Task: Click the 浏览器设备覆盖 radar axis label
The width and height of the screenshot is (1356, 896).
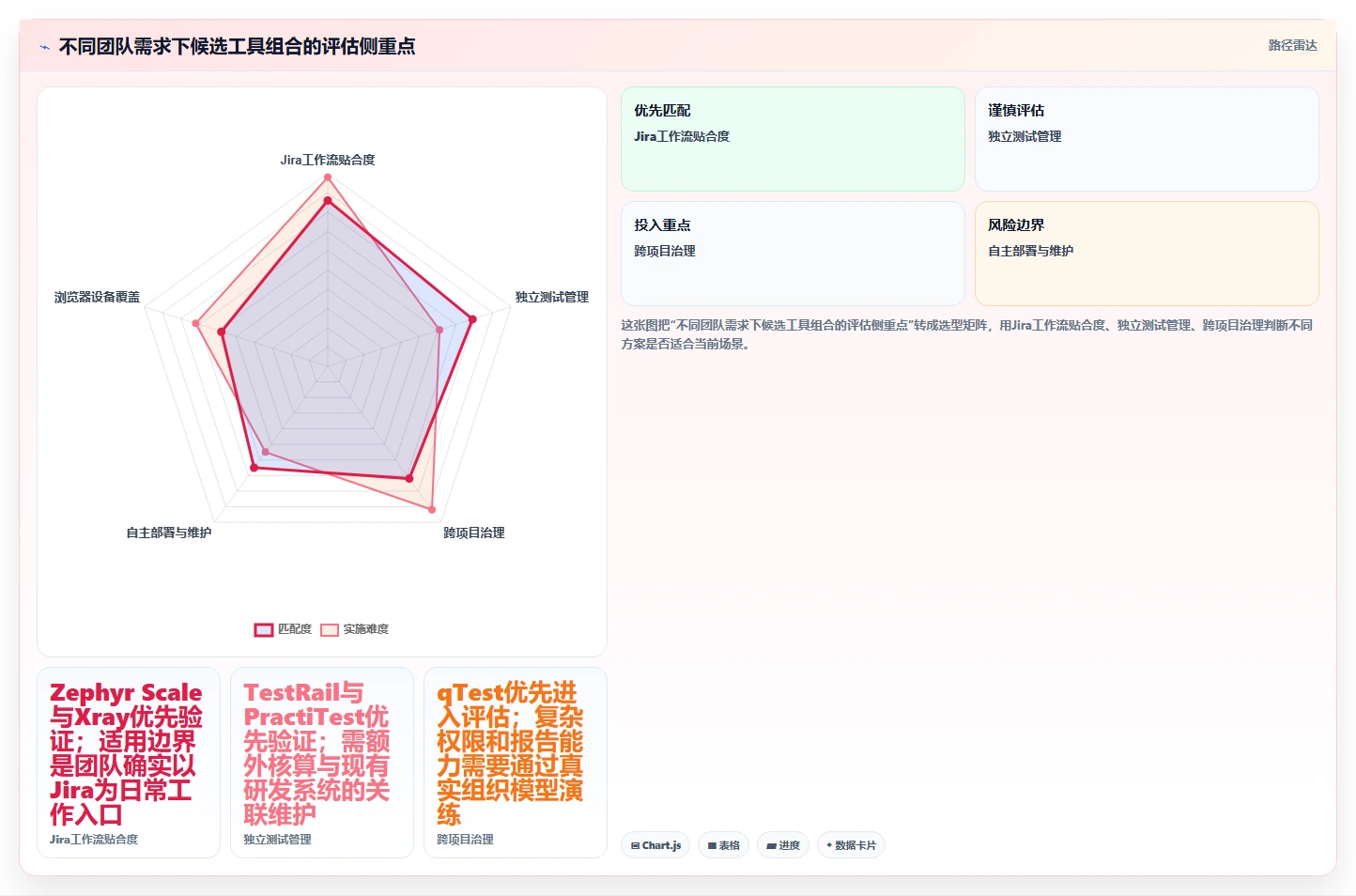Action: 97,297
